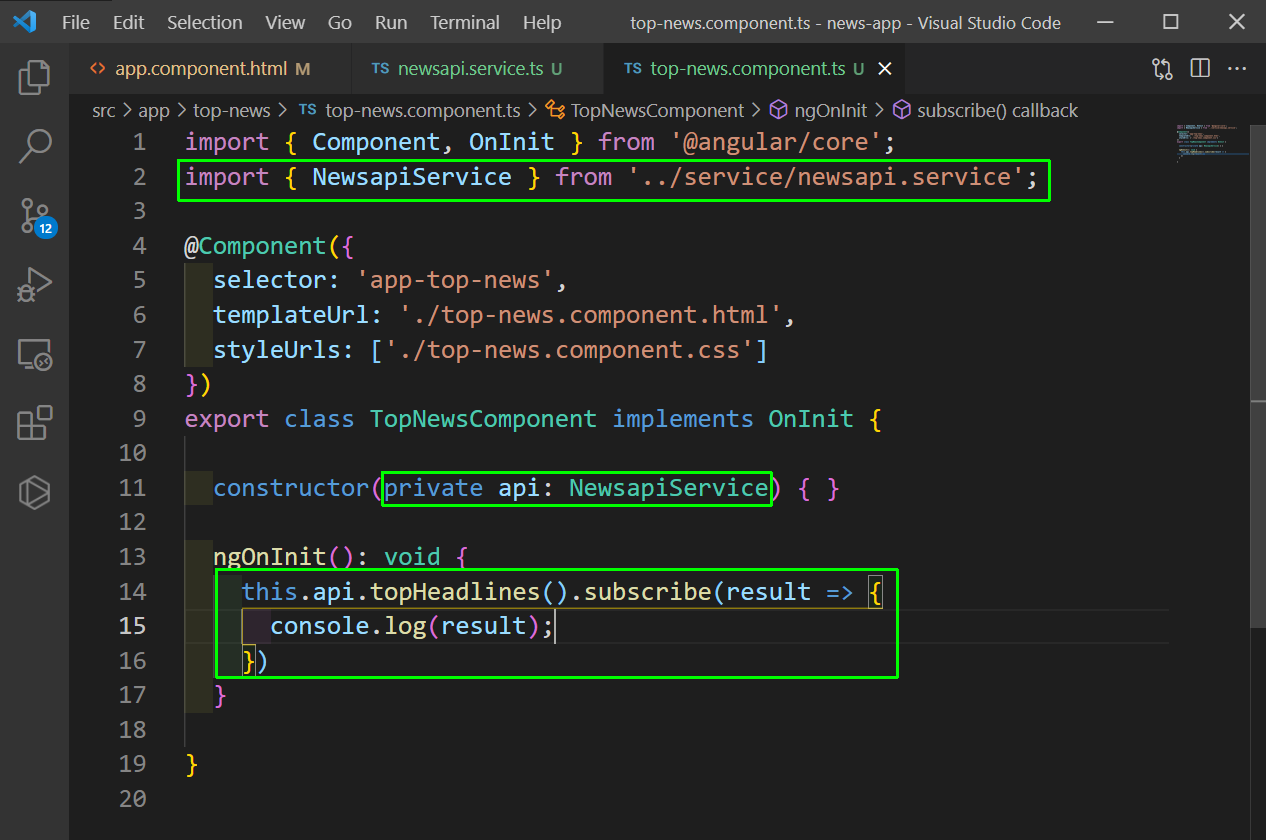Open the View menu
Screen dimensions: 1266x840
[286, 22]
